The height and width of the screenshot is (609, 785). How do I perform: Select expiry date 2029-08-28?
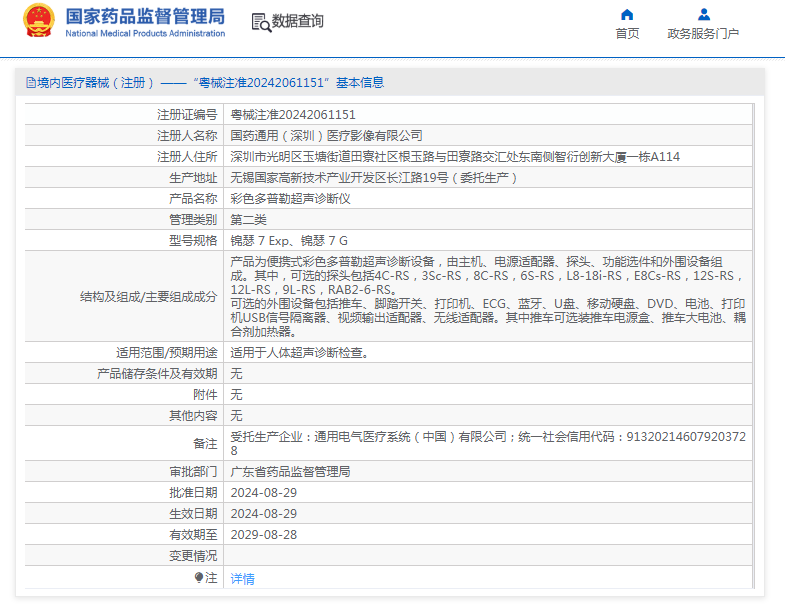264,535
